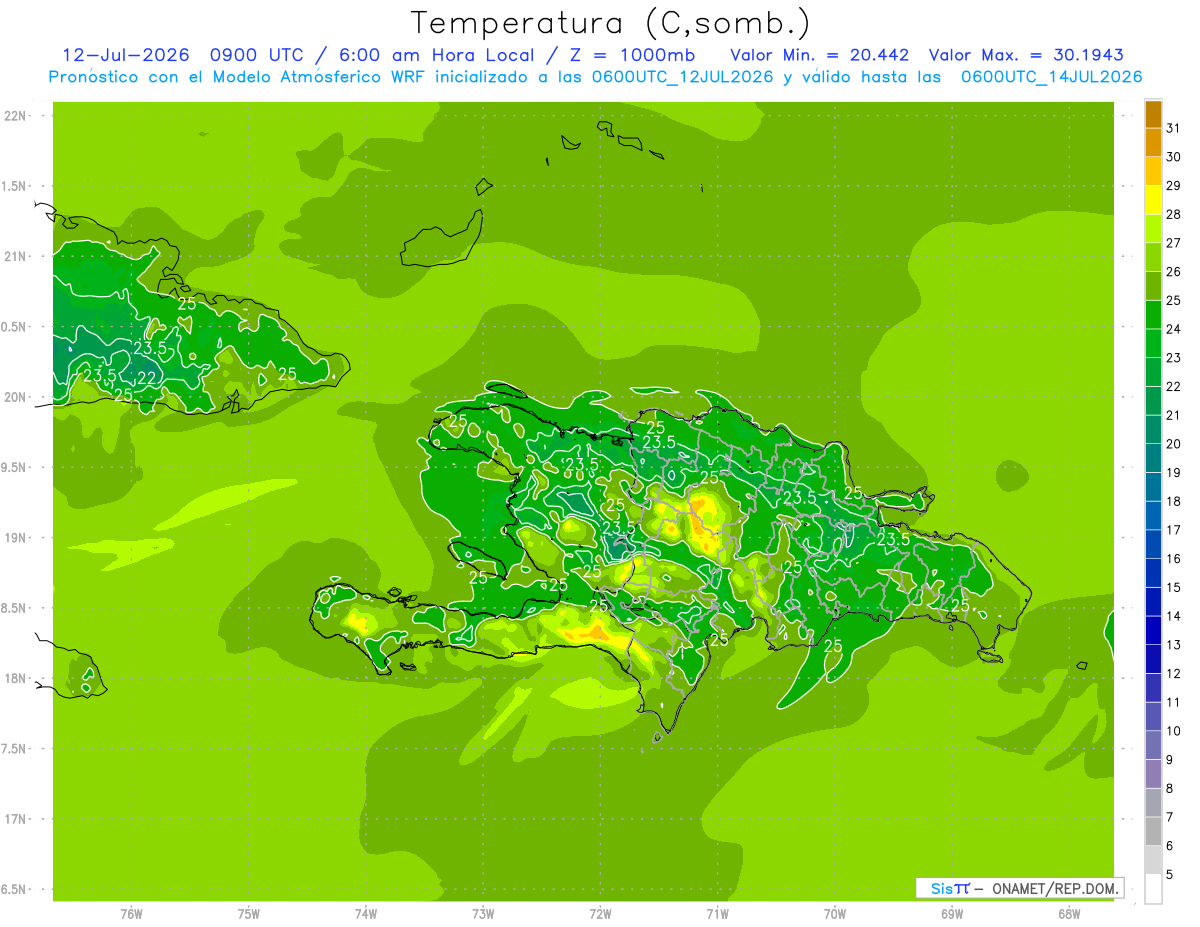Viewport: 1200px width, 927px height.
Task: Click the "18N" latitude axis label
Action: [x=16, y=679]
